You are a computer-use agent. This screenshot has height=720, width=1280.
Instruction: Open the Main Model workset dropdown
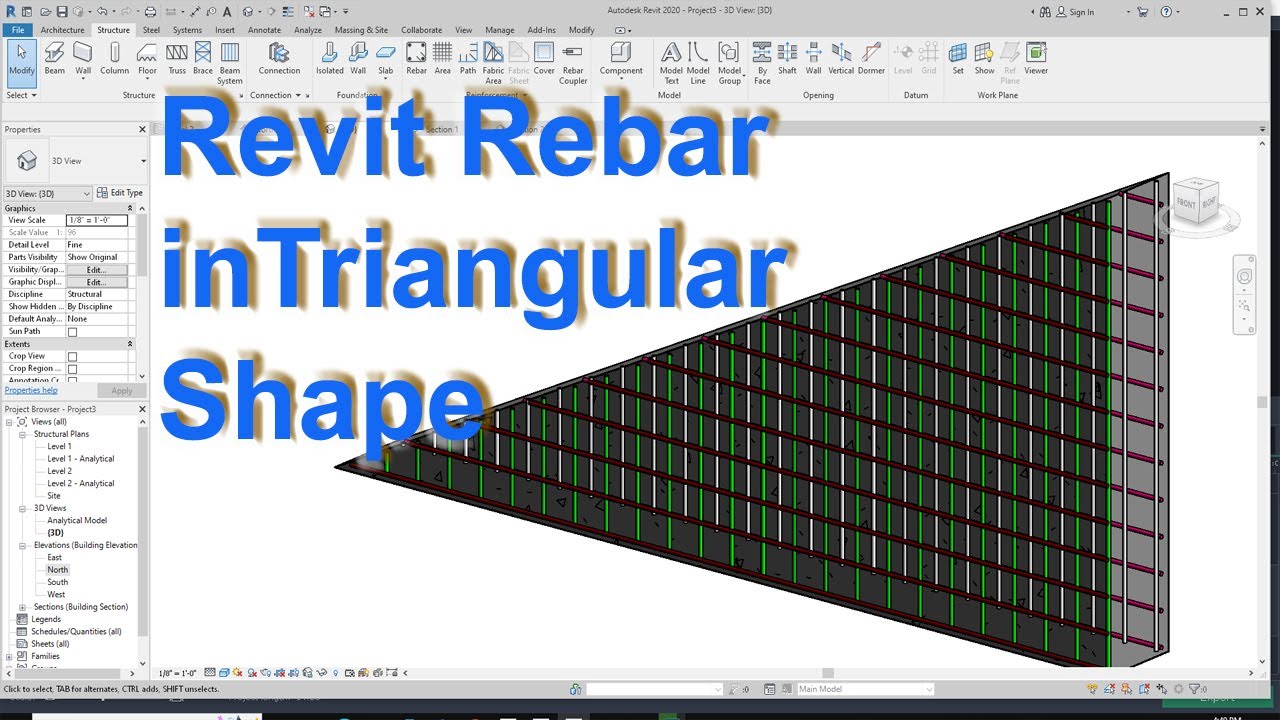(866, 689)
